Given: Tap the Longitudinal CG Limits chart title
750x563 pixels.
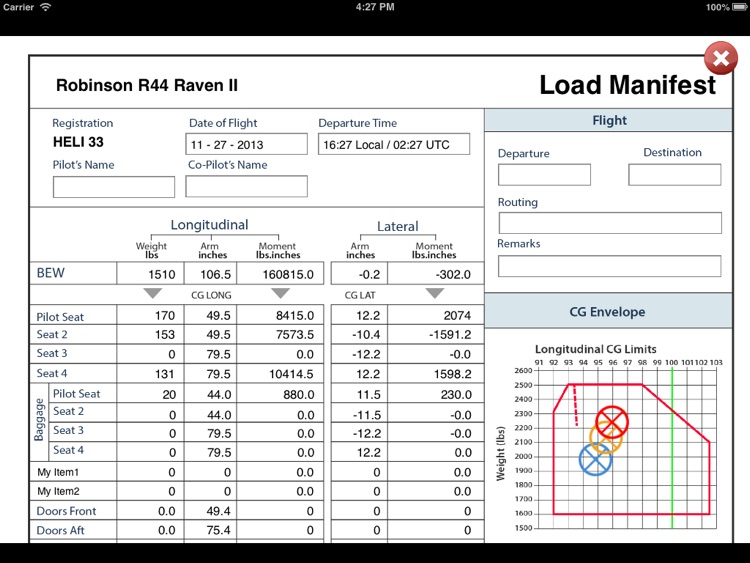Looking at the screenshot, I should click(x=596, y=349).
